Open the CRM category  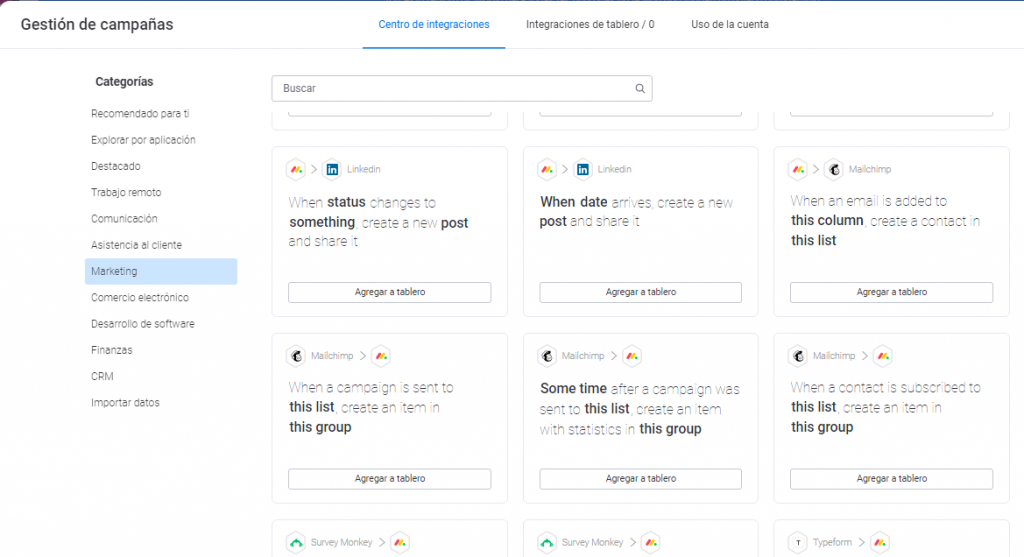click(x=102, y=376)
